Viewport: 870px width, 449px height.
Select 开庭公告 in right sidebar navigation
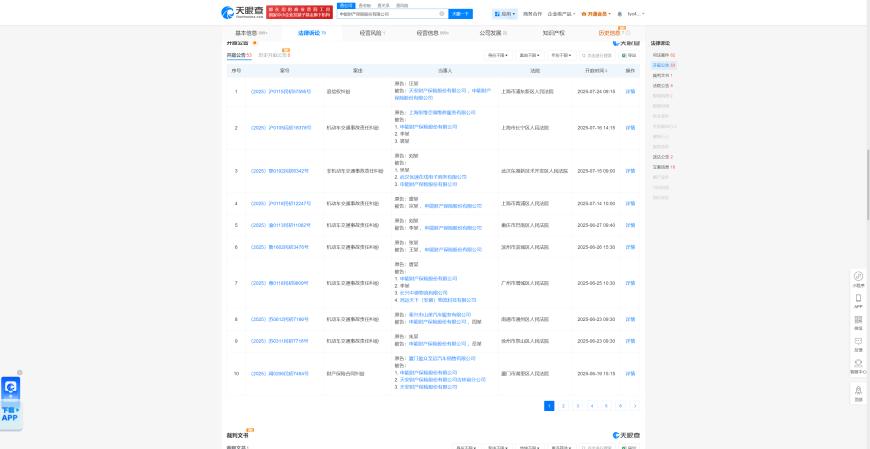coord(663,65)
